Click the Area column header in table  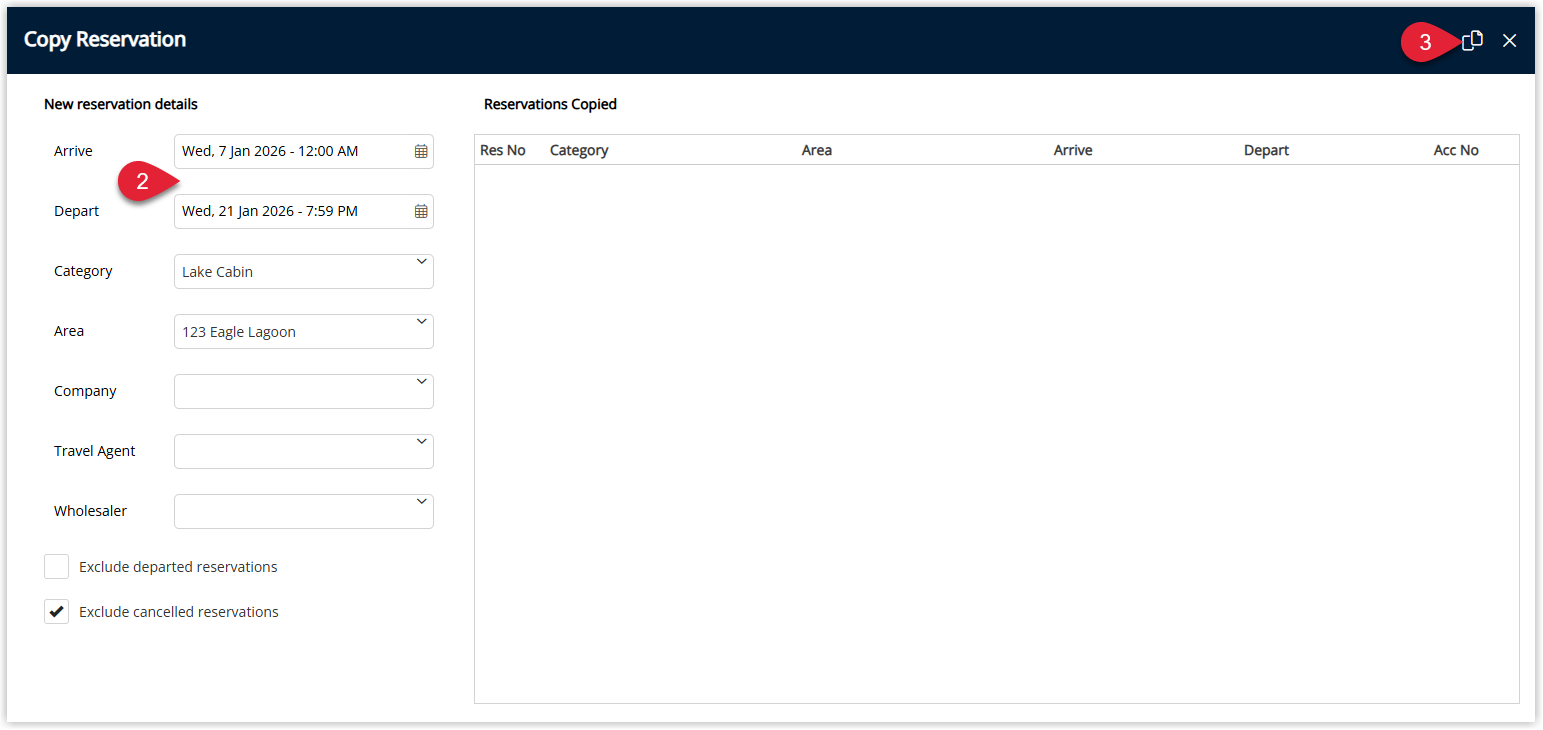pos(817,150)
